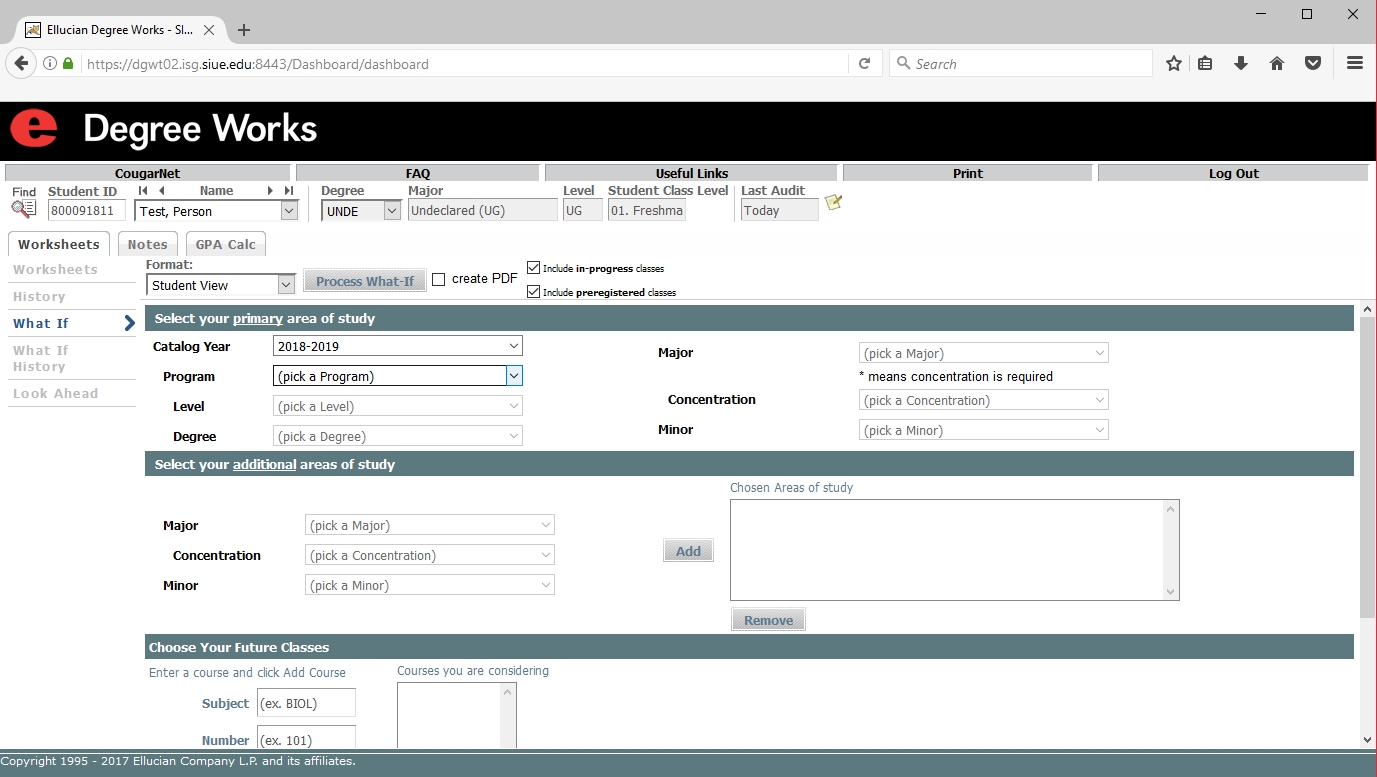This screenshot has width=1377, height=777.
Task: Open the notes icon beside Last Audit
Action: (833, 203)
